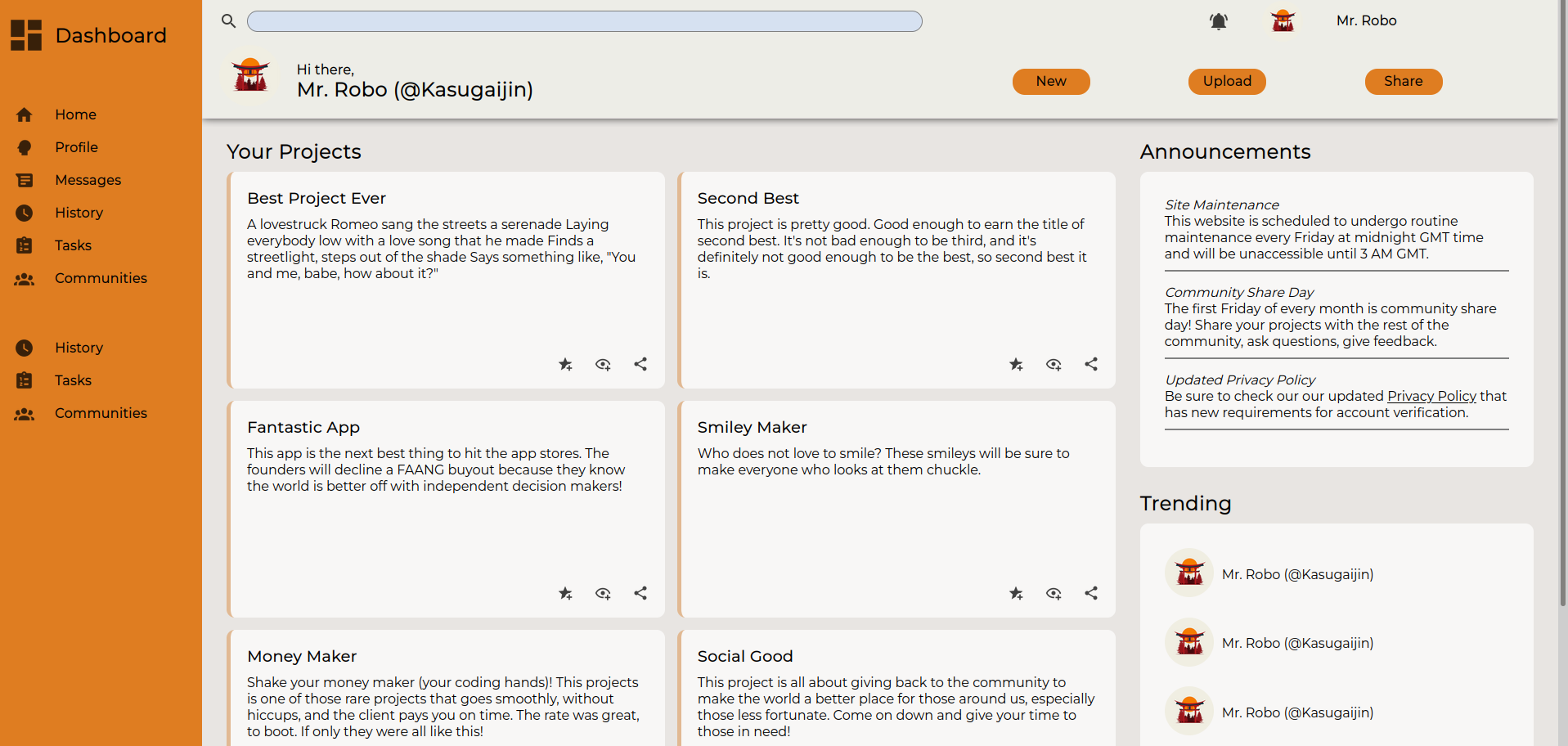Click the search input field
Image resolution: width=1568 pixels, height=746 pixels.
pyautogui.click(x=584, y=21)
